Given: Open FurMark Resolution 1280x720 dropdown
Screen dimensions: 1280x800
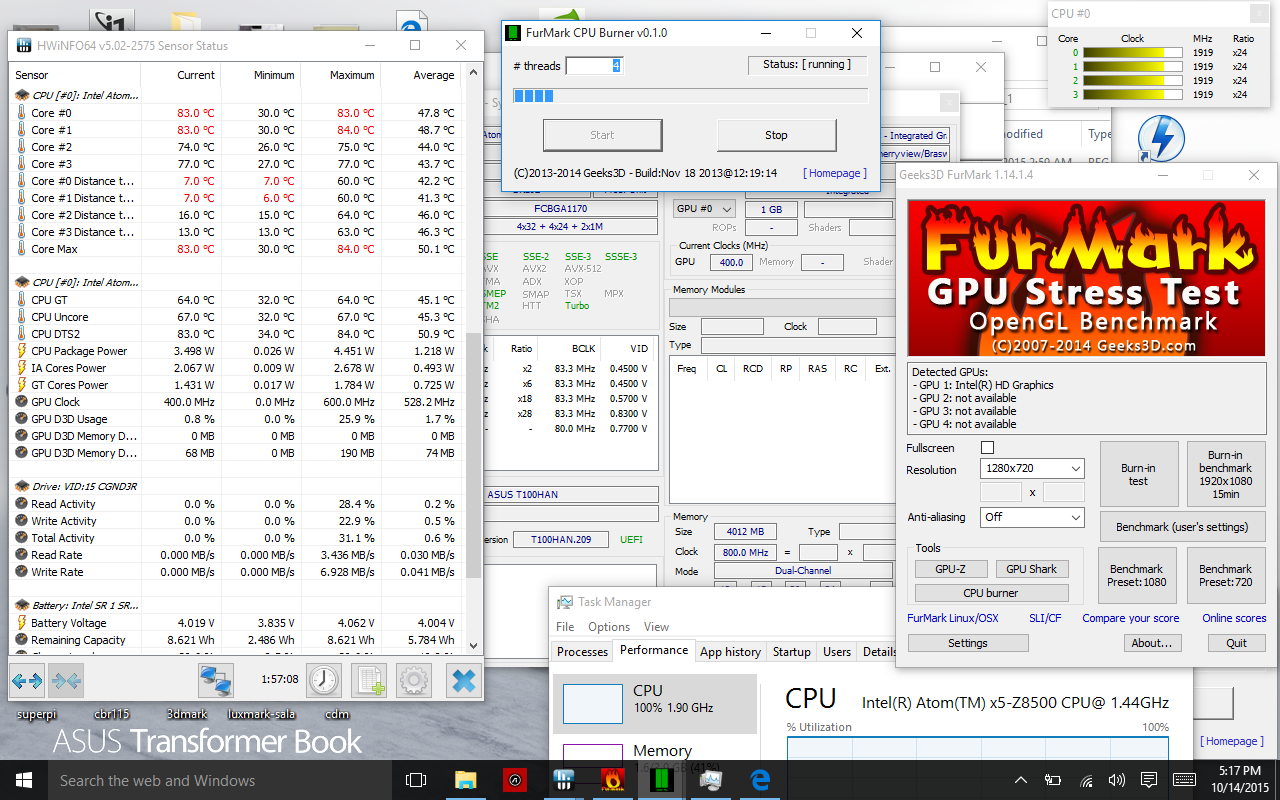Looking at the screenshot, I should [1032, 469].
